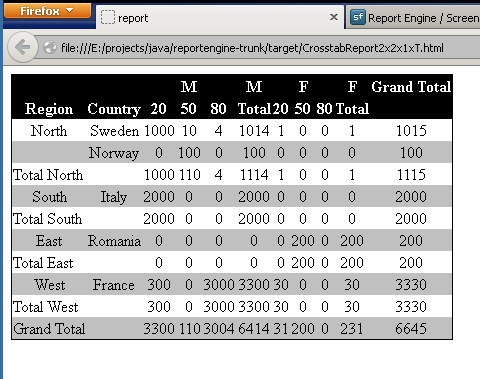The height and width of the screenshot is (379, 481).
Task: Click Sweden's M Total value 1014
Action: [x=254, y=131]
